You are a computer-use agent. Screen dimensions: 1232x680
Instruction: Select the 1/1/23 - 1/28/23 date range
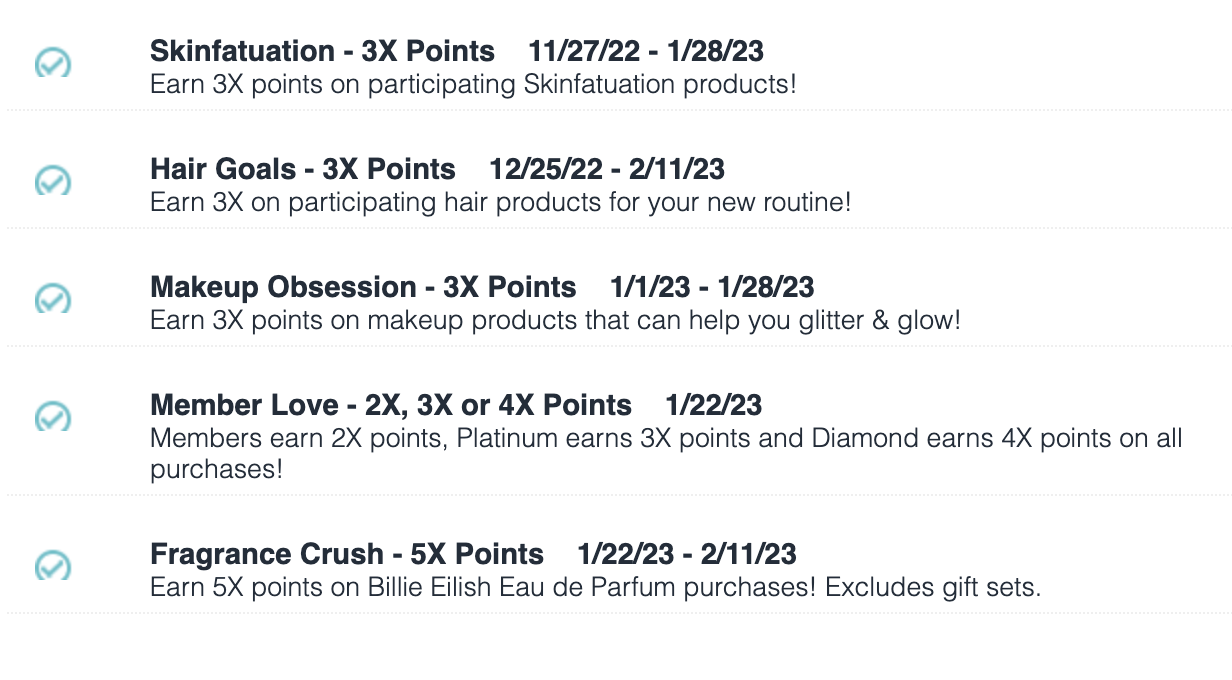point(712,287)
